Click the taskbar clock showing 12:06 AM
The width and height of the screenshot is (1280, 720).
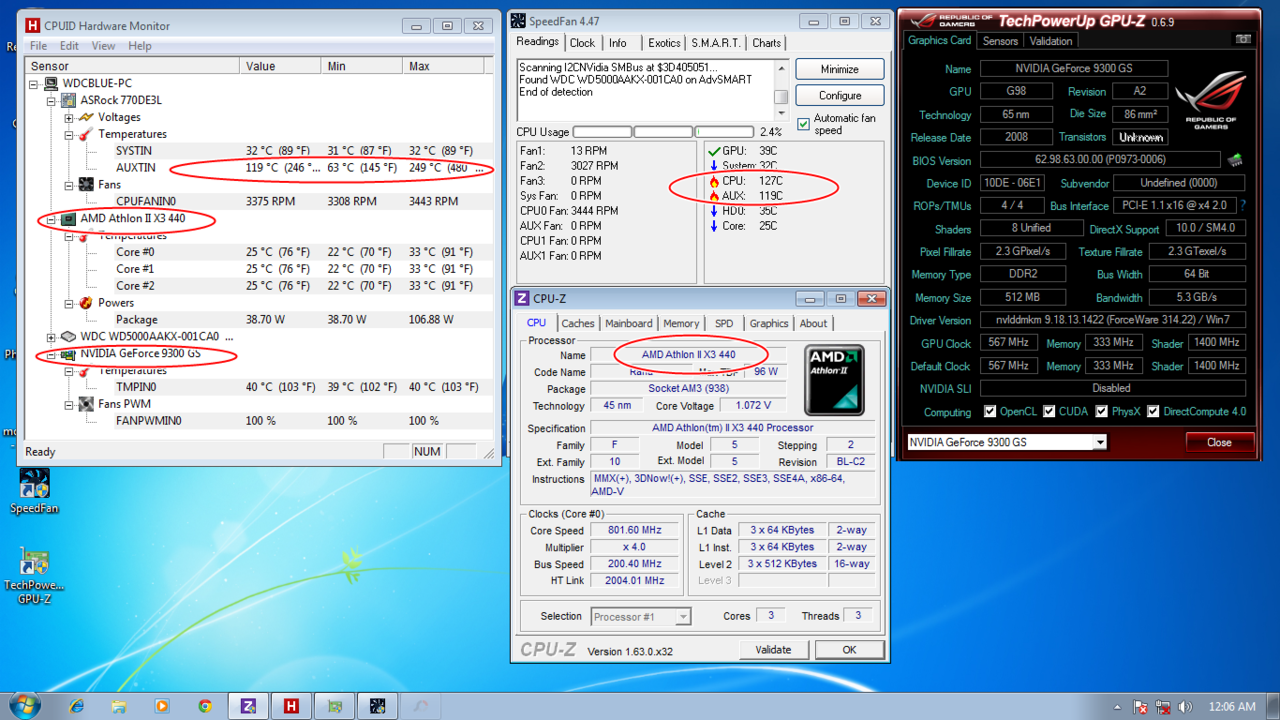[1232, 706]
